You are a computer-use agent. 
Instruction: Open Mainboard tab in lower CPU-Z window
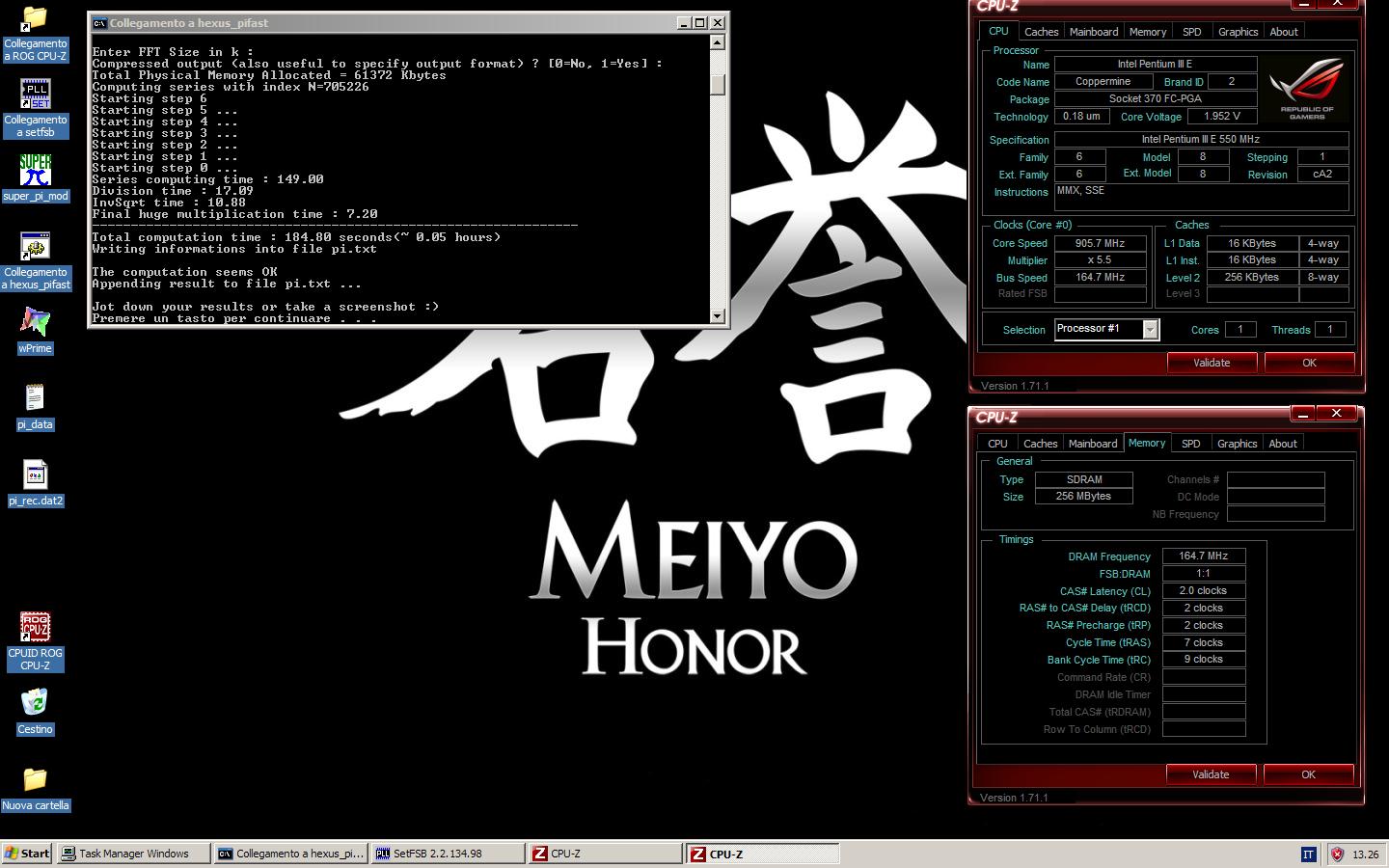click(1093, 444)
